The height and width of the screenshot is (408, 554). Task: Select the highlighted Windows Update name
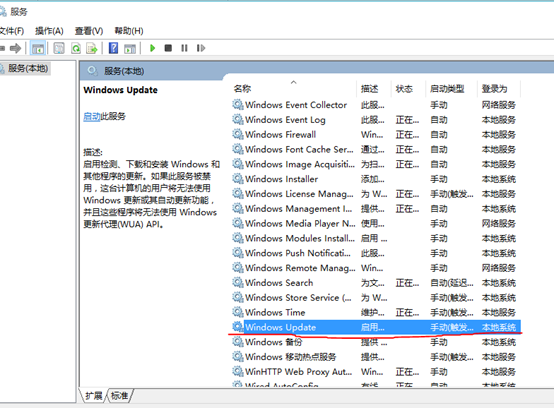(x=281, y=327)
